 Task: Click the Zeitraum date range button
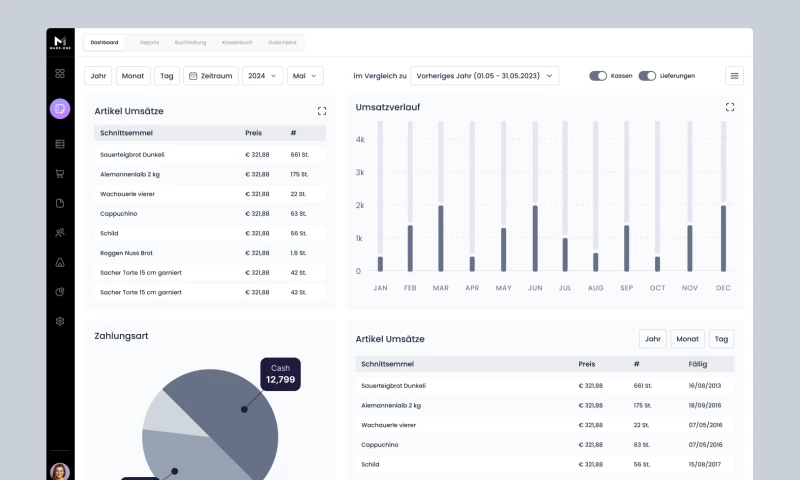coord(211,76)
